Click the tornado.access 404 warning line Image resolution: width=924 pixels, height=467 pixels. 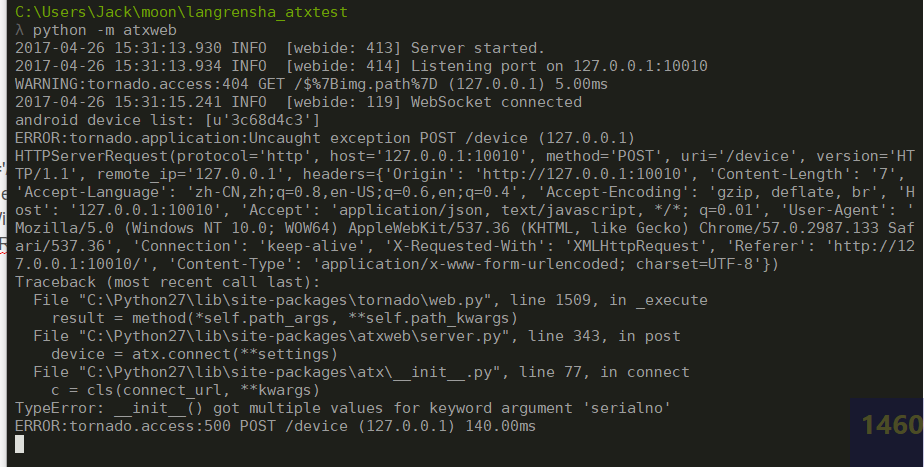pyautogui.click(x=311, y=84)
